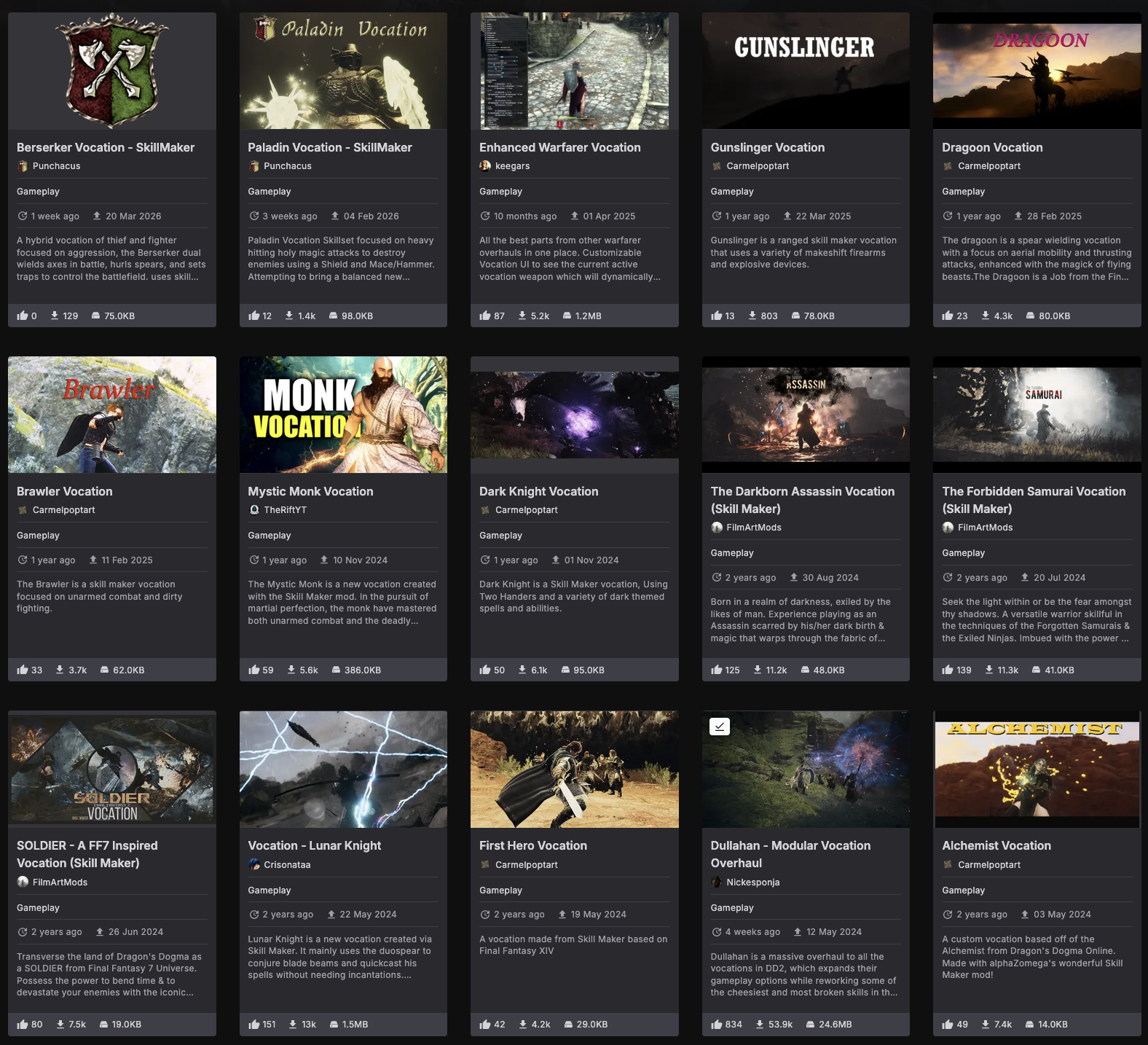This screenshot has height=1045, width=1148.
Task: Open the Gunslinger Vocation title link
Action: 768,147
